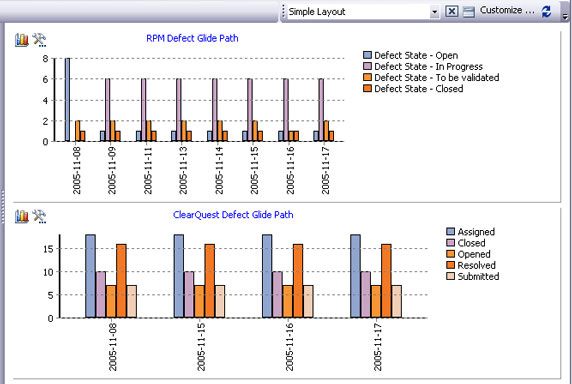
Task: Click 'Defect State - In Progress' legend text
Action: click(x=429, y=66)
